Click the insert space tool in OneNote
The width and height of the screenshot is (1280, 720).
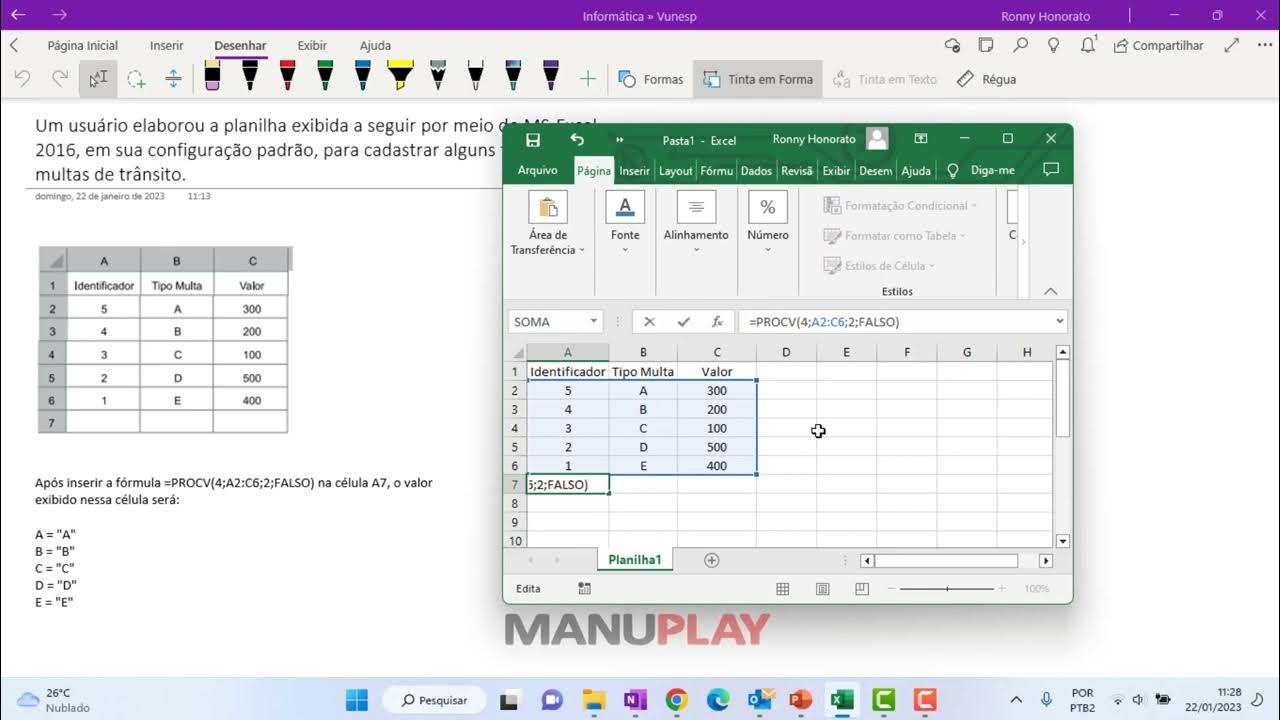(173, 79)
